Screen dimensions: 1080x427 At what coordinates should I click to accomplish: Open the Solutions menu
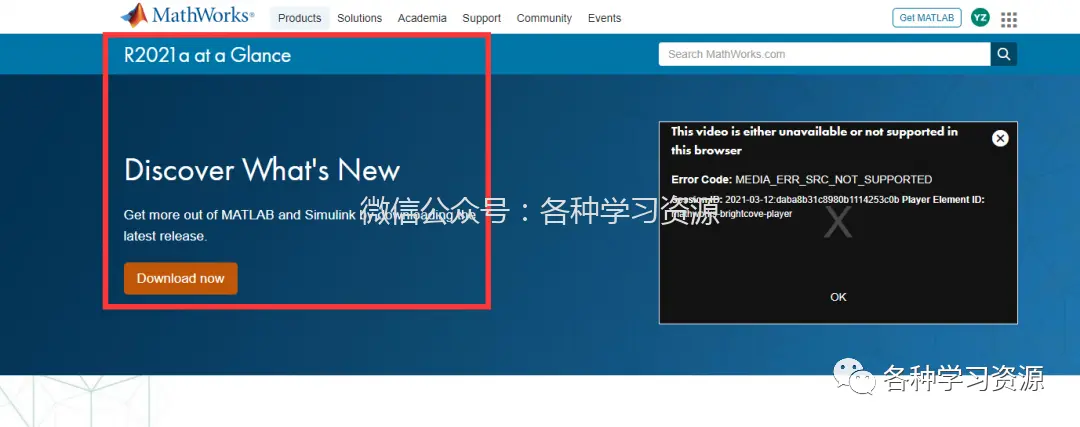click(360, 18)
